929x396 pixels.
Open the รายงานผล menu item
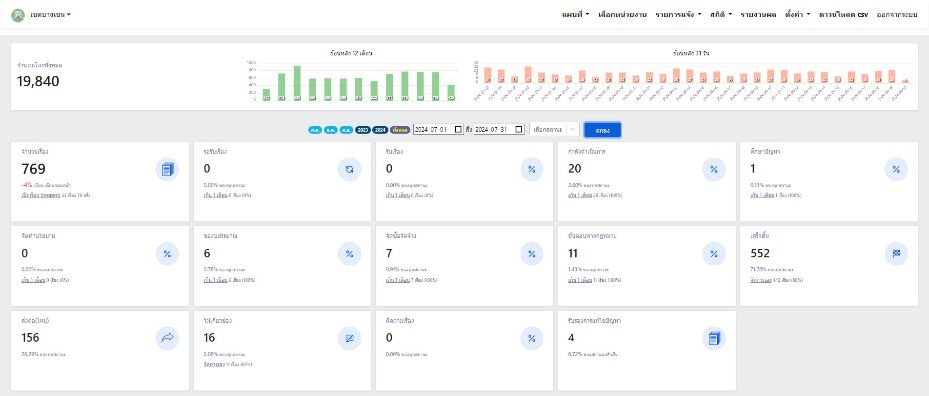pos(758,14)
